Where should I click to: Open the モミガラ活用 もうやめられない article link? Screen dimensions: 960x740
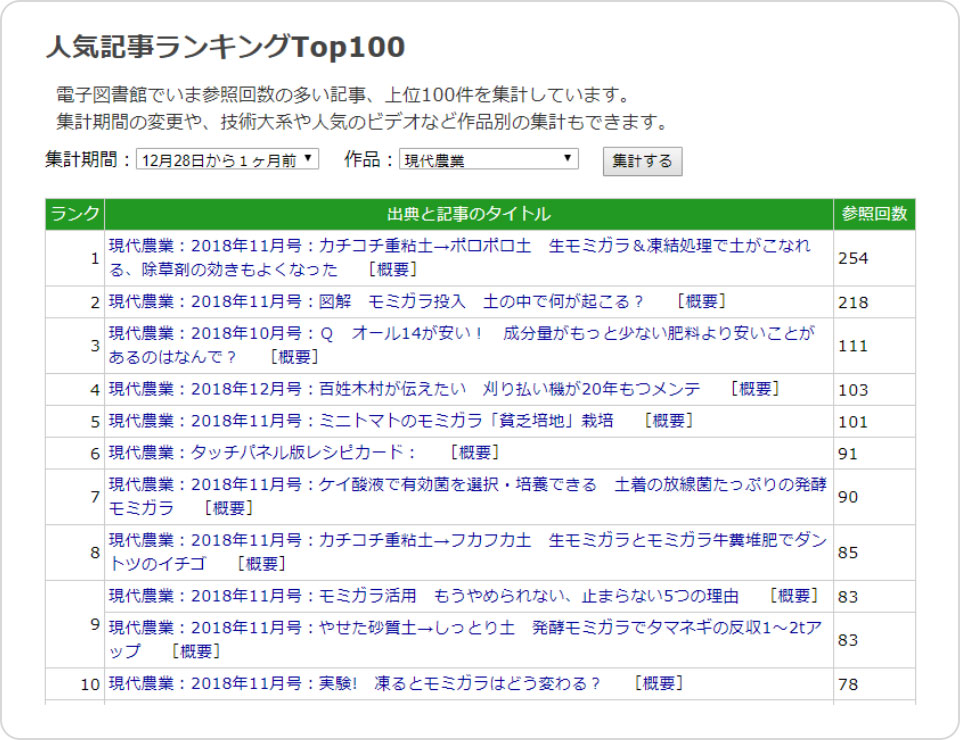click(424, 596)
